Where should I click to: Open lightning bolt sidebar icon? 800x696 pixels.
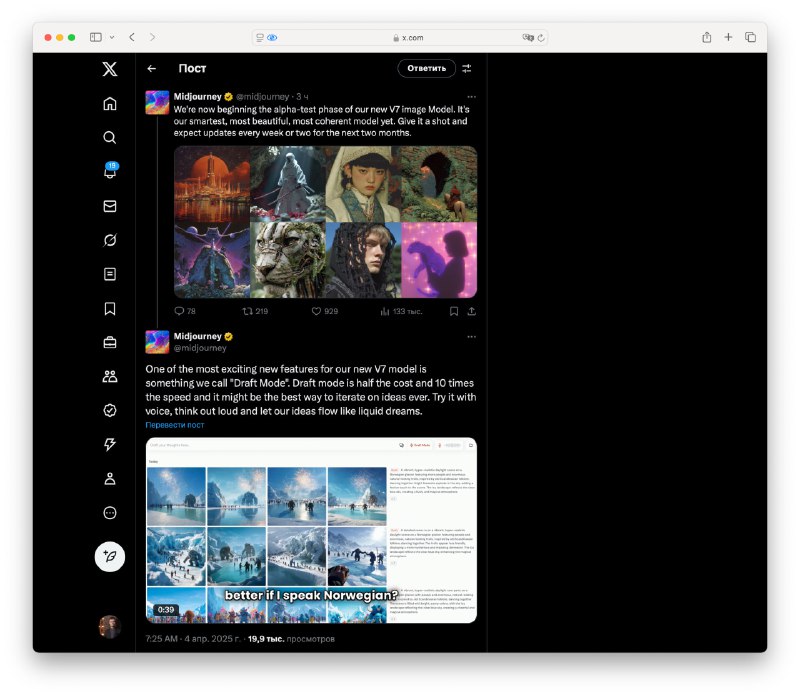tap(110, 444)
